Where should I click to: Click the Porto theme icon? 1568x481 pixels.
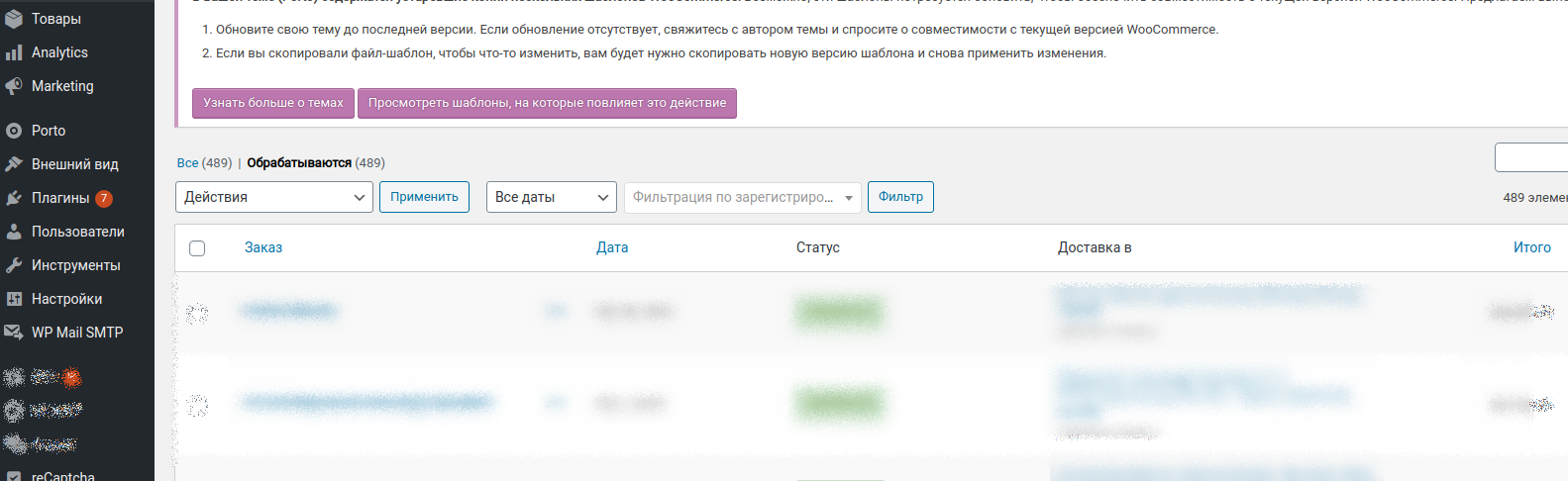(14, 131)
